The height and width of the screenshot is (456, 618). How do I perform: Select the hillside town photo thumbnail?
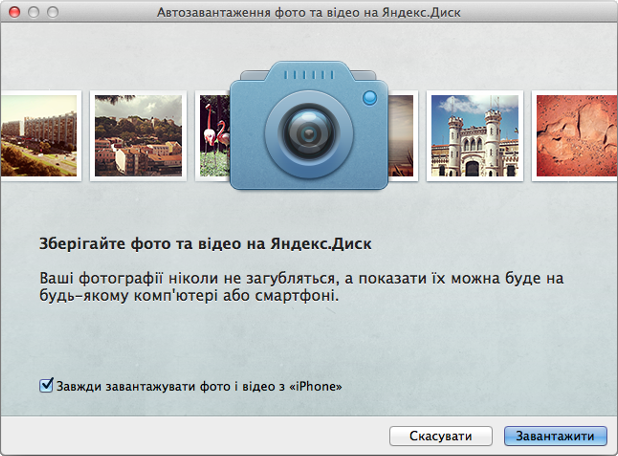(x=138, y=136)
